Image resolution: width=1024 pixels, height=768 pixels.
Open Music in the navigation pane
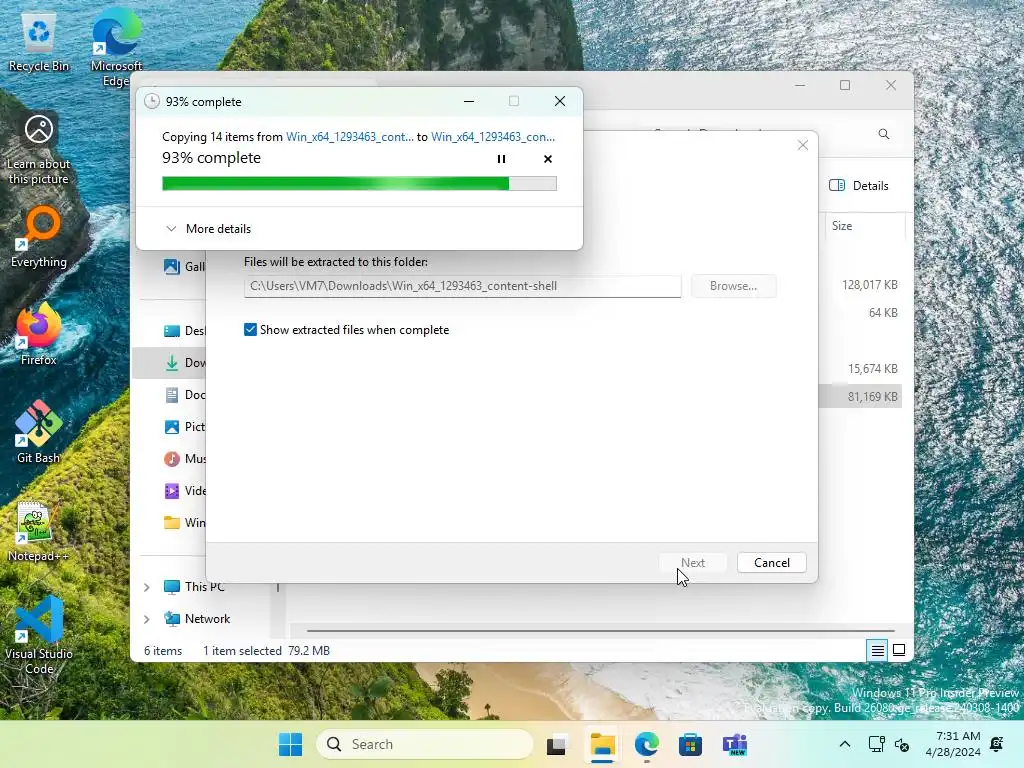pos(184,458)
